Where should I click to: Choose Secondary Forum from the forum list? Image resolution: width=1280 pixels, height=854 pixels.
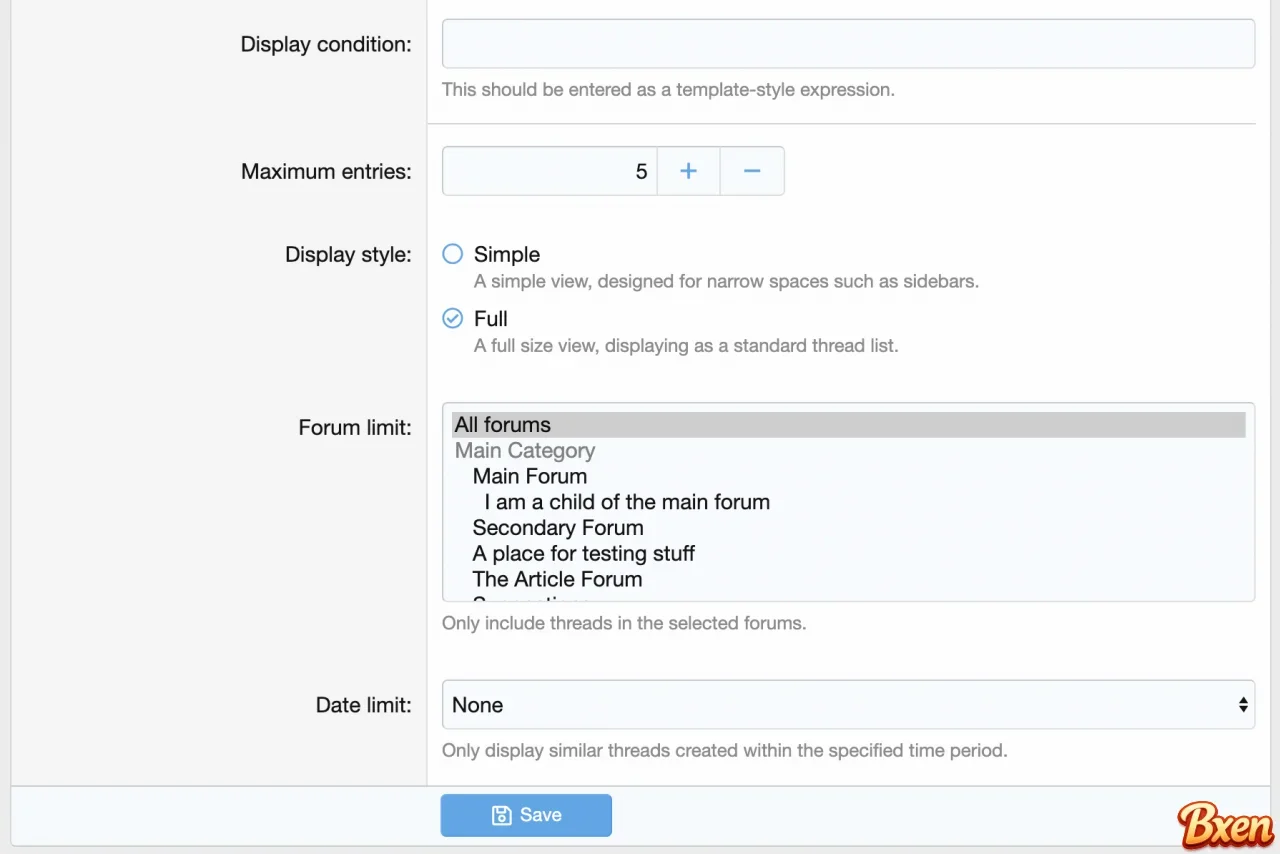coord(558,527)
